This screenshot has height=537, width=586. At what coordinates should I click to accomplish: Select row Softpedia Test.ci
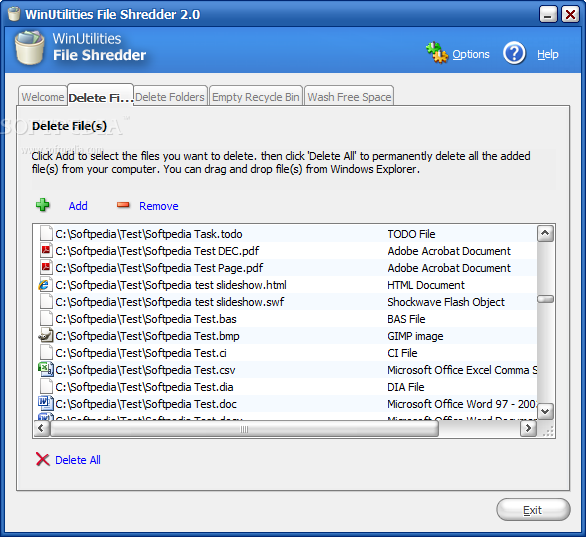(285, 353)
